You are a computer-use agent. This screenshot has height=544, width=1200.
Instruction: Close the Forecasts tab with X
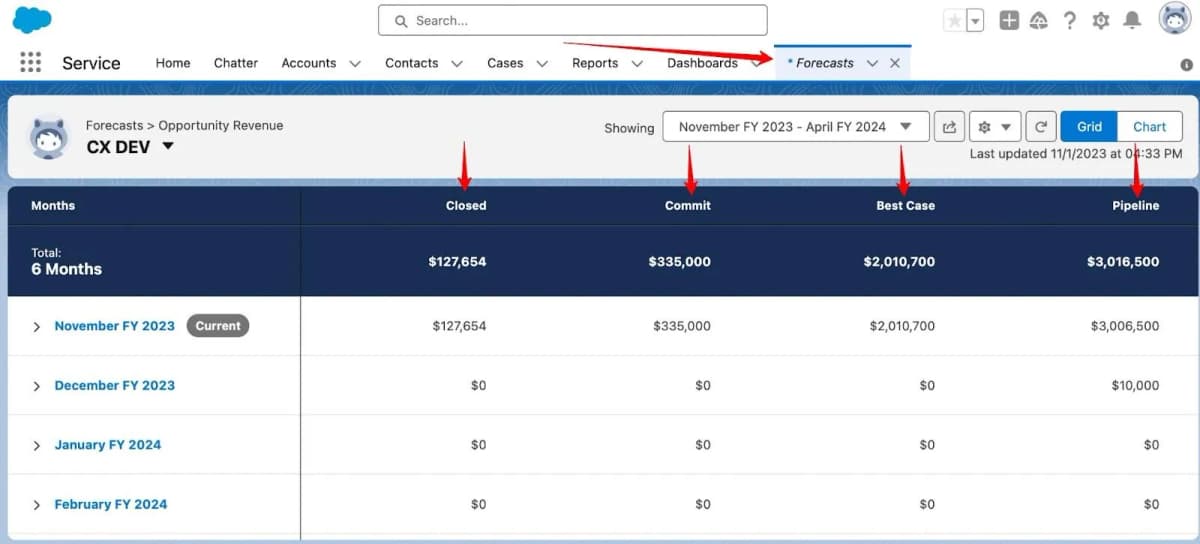point(895,63)
